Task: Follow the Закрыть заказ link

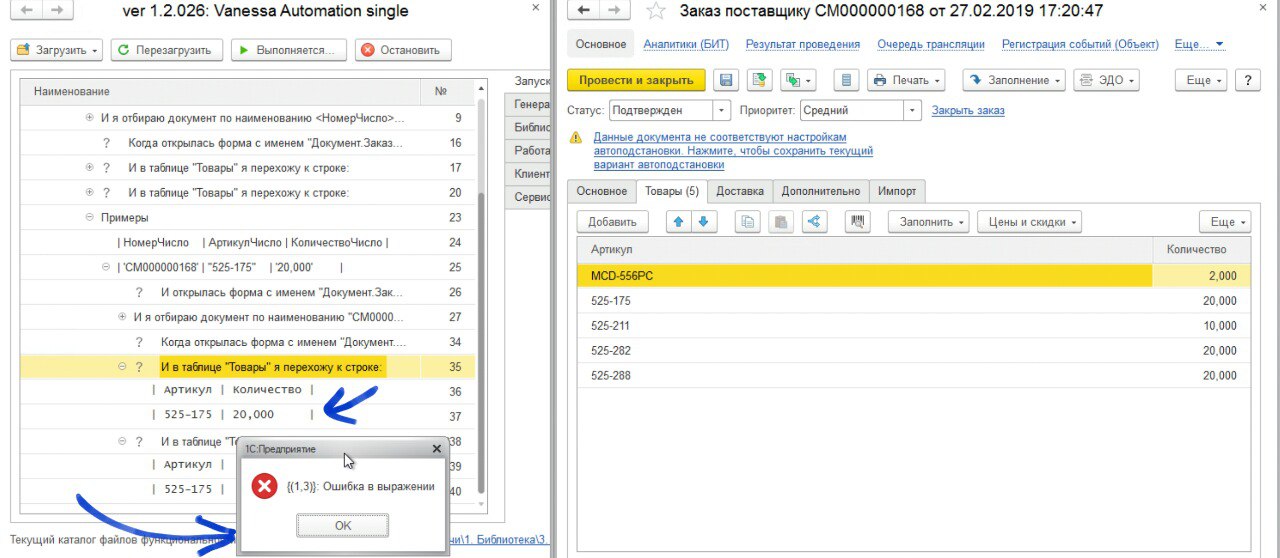Action: pyautogui.click(x=968, y=110)
